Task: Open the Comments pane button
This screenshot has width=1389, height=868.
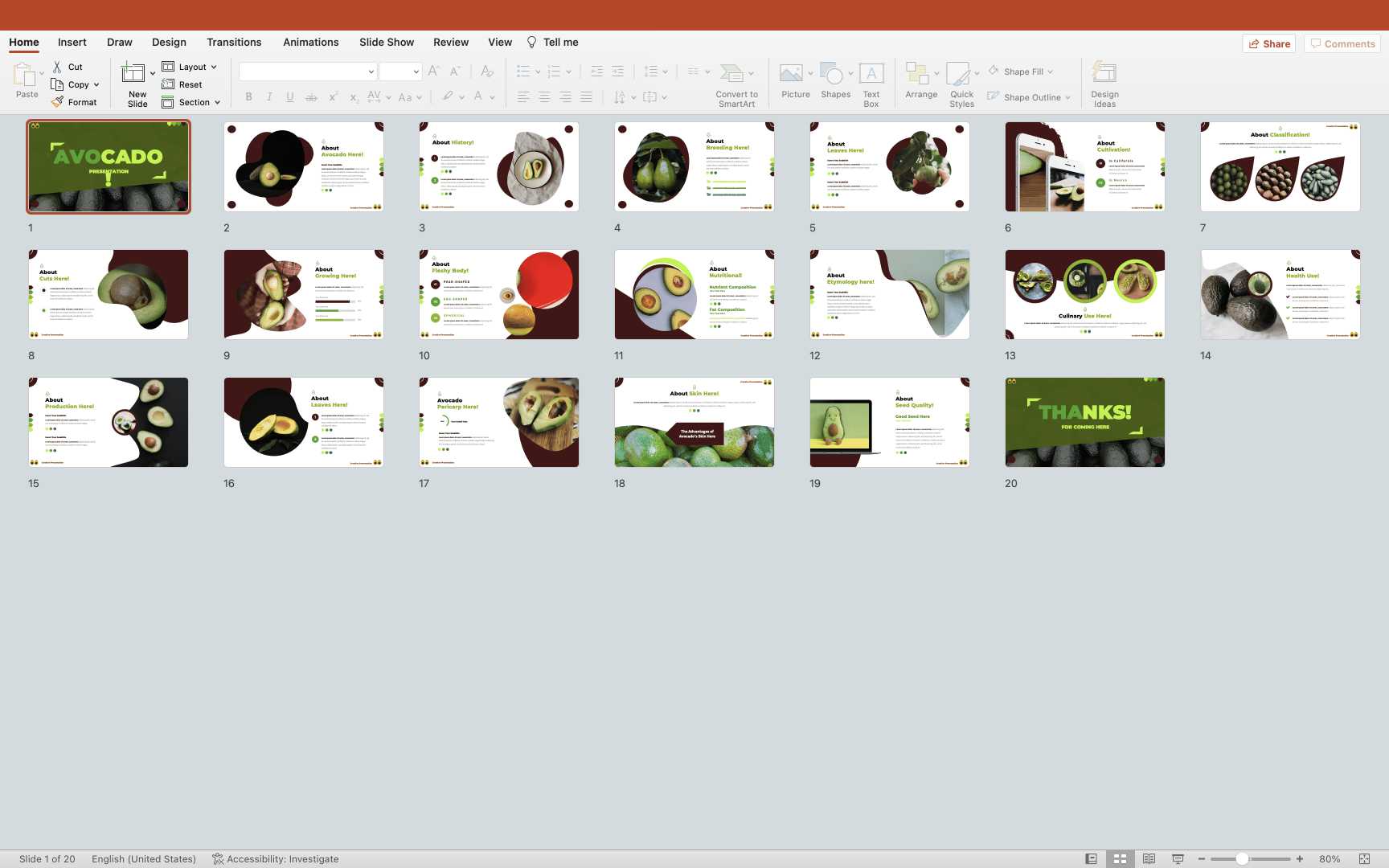Action: click(1342, 43)
